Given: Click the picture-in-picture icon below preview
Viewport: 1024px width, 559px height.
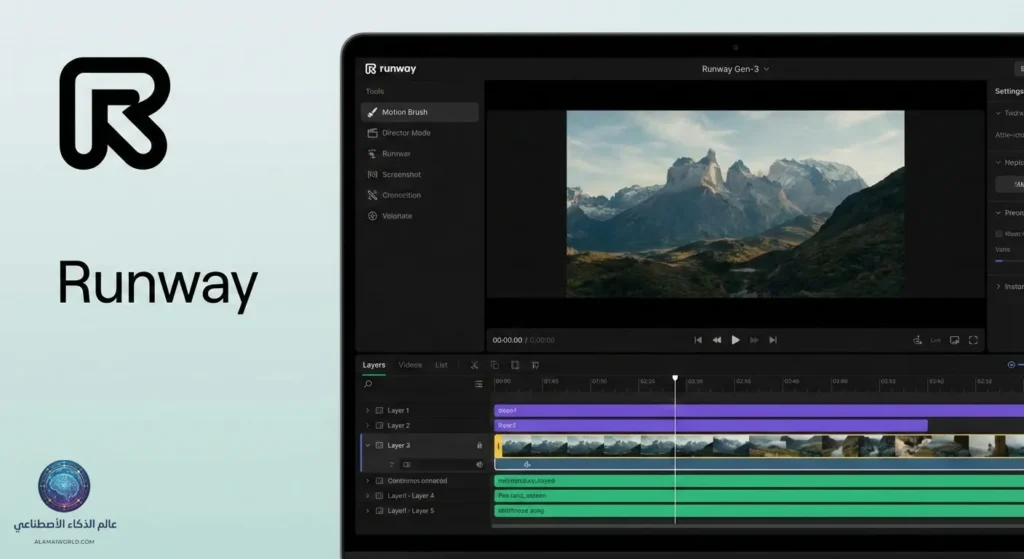Looking at the screenshot, I should pos(955,340).
